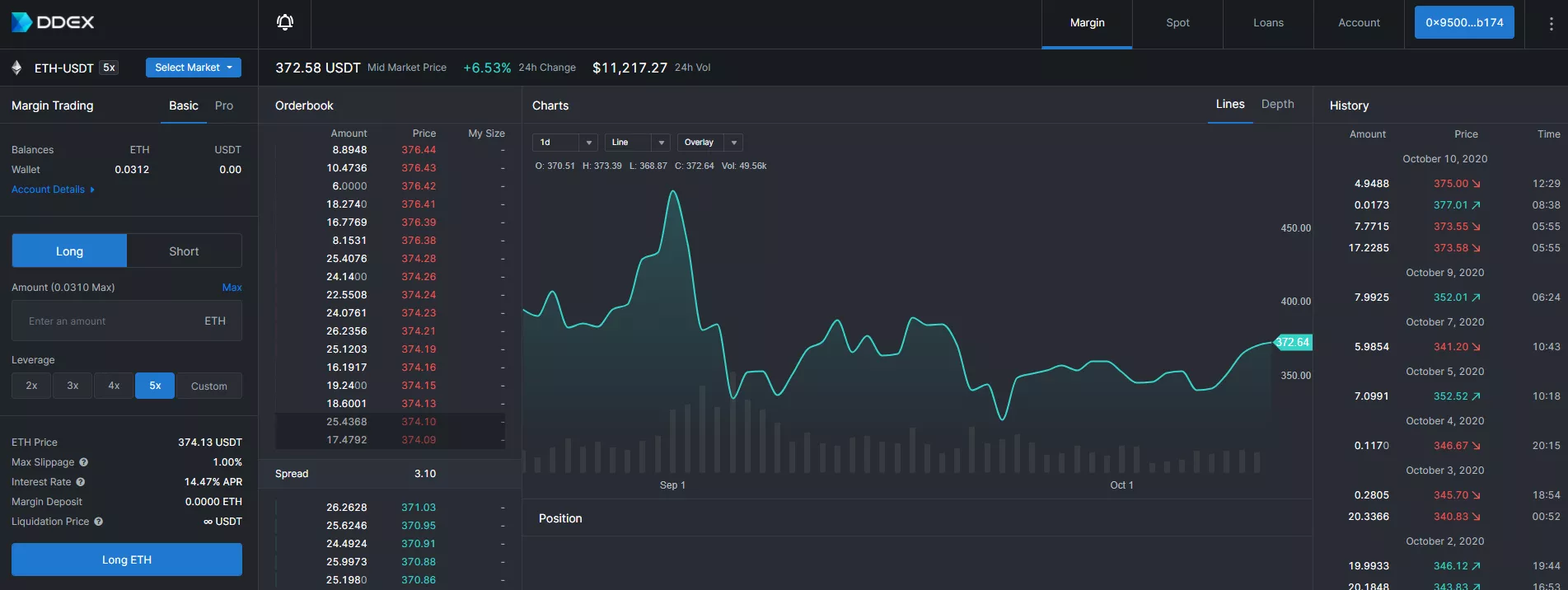Open the Spot tab

point(1177,23)
